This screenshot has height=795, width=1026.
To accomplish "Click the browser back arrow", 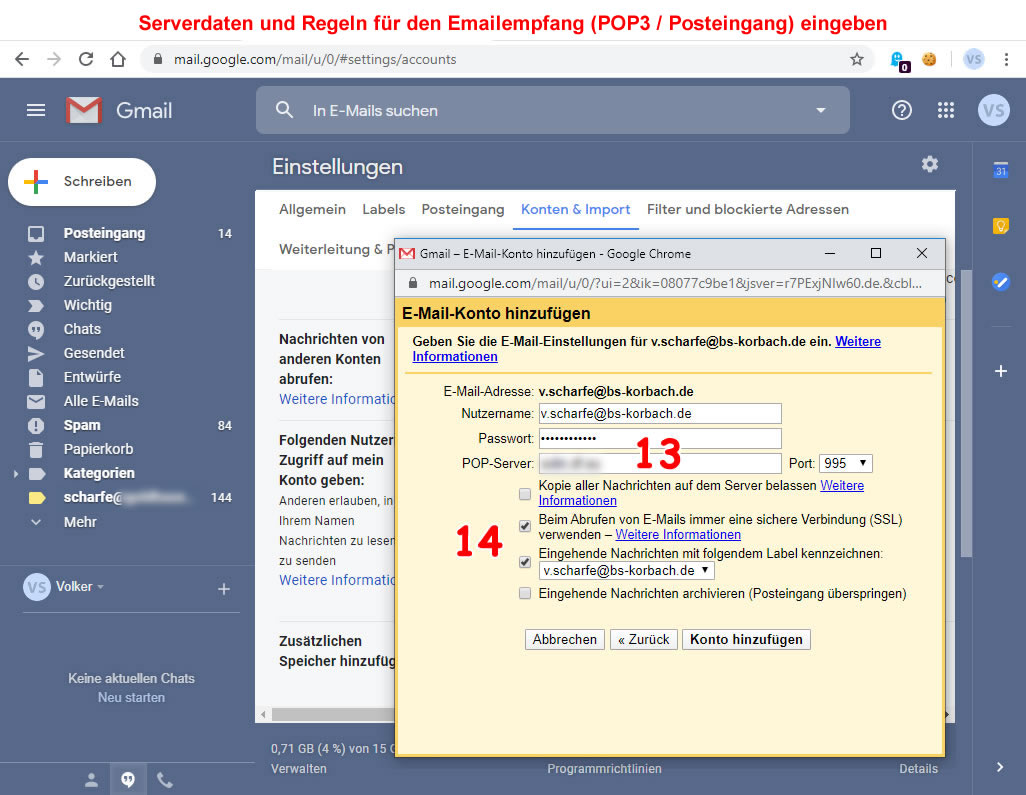I will (x=22, y=60).
